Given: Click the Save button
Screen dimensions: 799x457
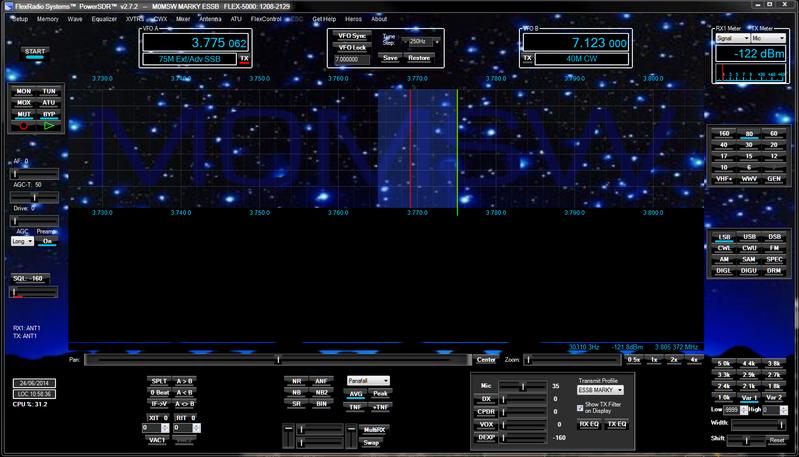Looking at the screenshot, I should [x=390, y=59].
